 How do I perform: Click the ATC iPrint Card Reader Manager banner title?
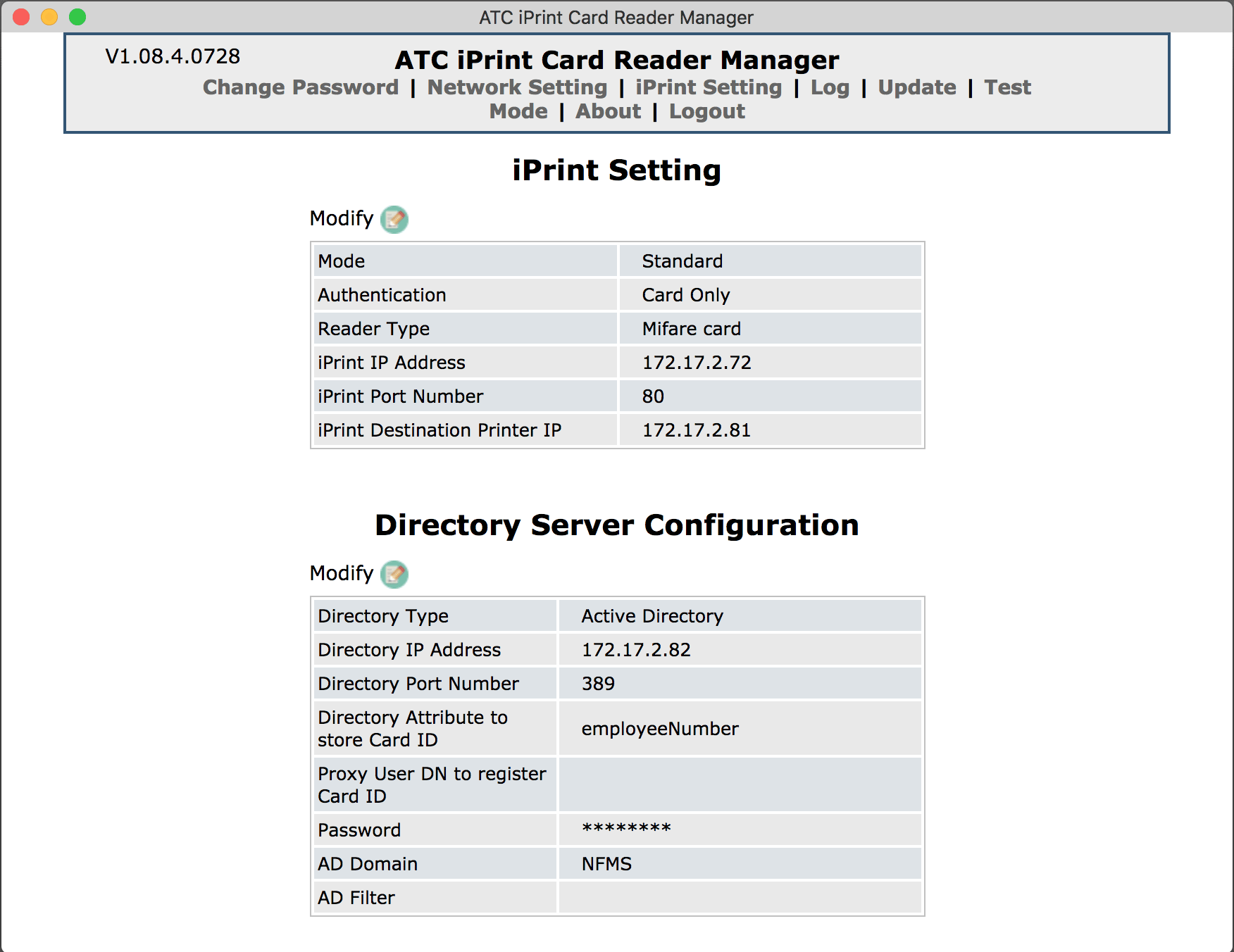(x=617, y=61)
